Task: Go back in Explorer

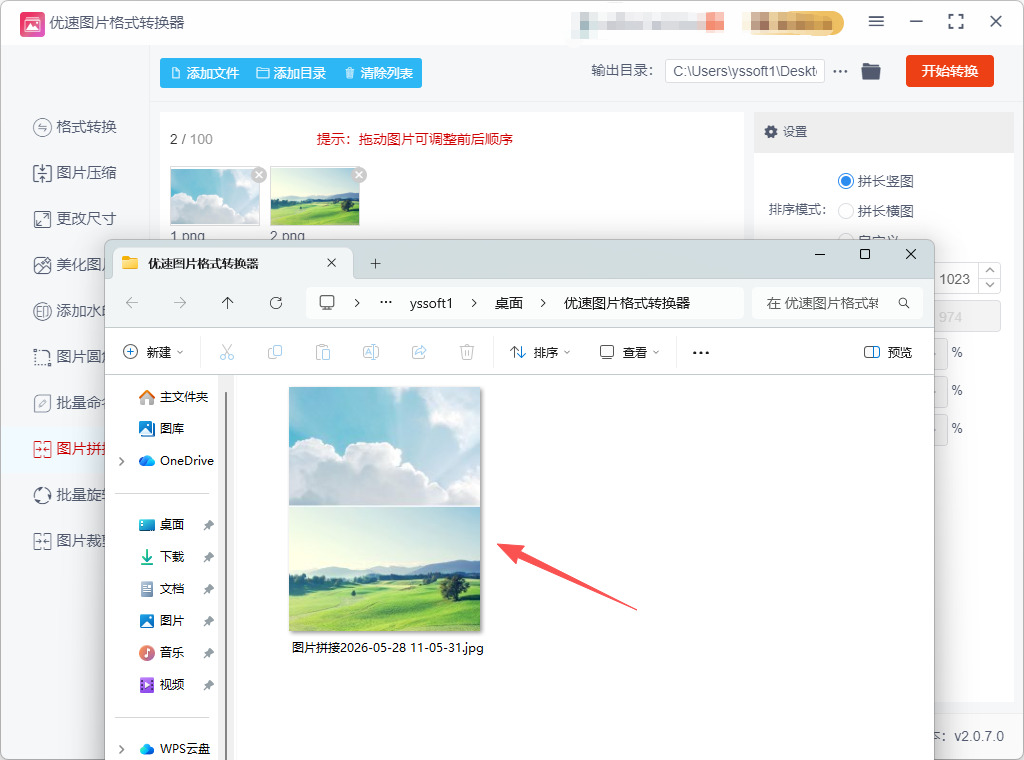Action: tap(132, 303)
